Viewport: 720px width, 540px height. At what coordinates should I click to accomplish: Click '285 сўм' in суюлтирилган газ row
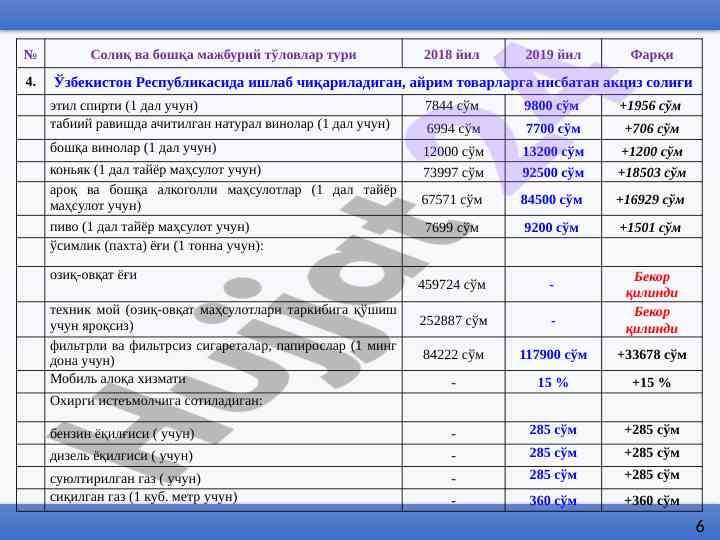[553, 475]
